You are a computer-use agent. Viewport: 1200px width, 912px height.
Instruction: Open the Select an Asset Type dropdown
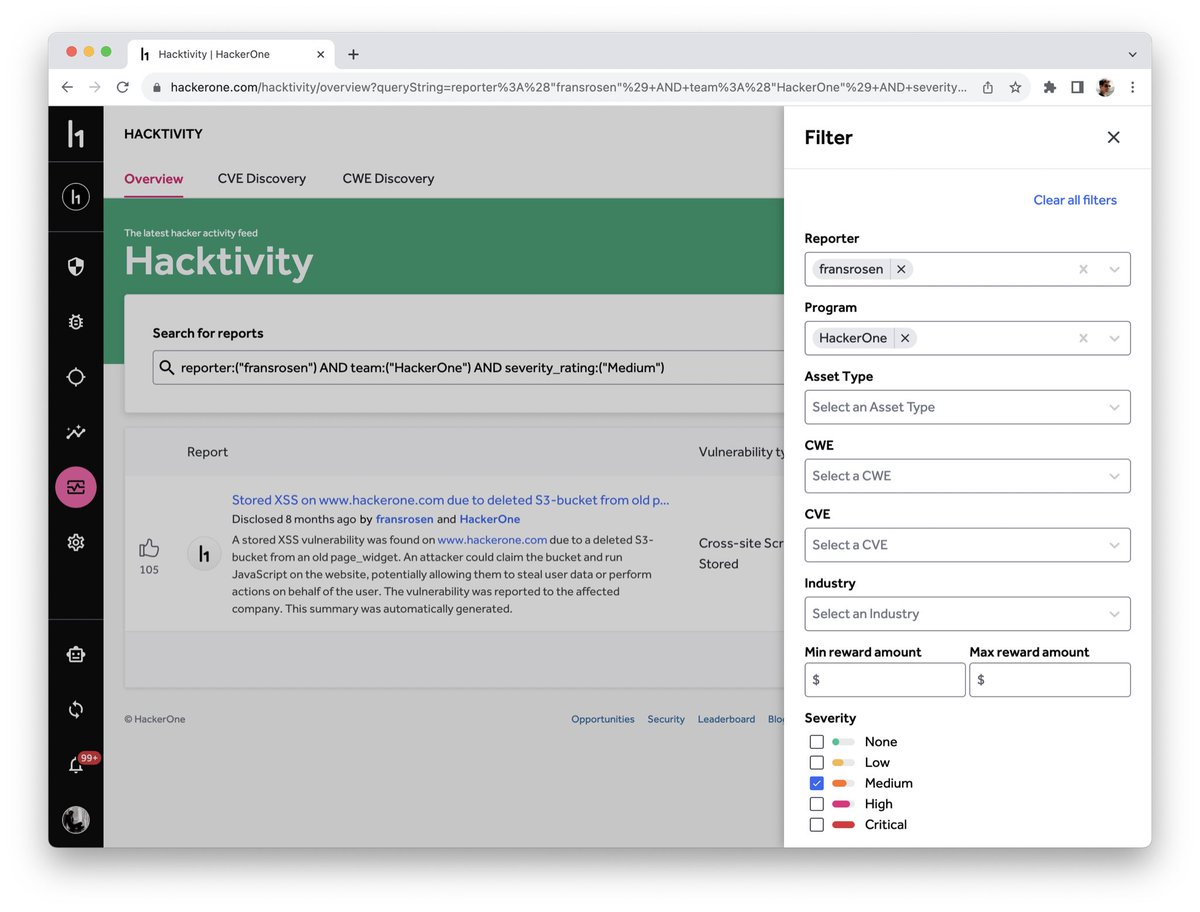[x=966, y=407]
